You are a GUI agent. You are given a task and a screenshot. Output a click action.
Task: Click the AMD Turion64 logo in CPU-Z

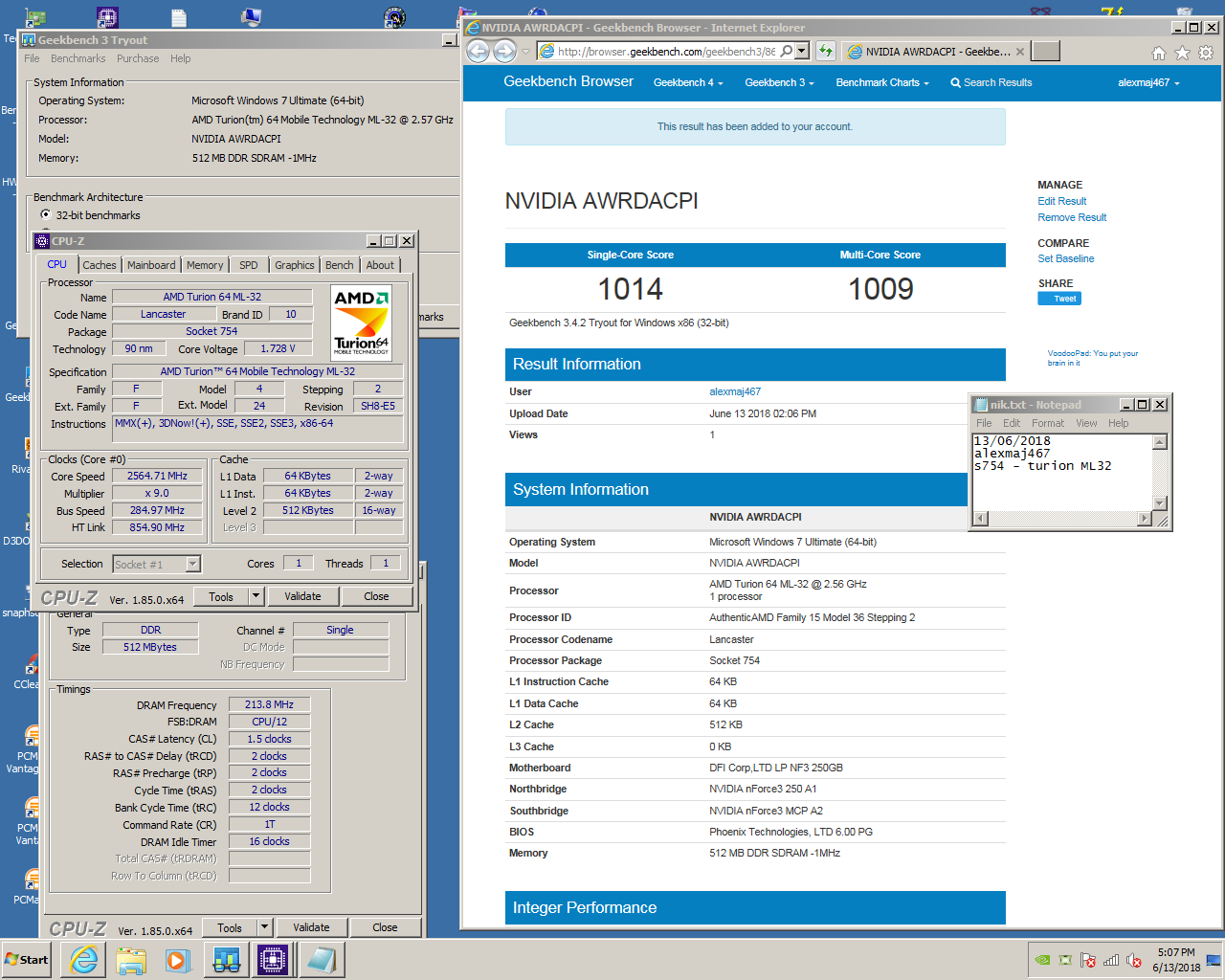pyautogui.click(x=361, y=323)
